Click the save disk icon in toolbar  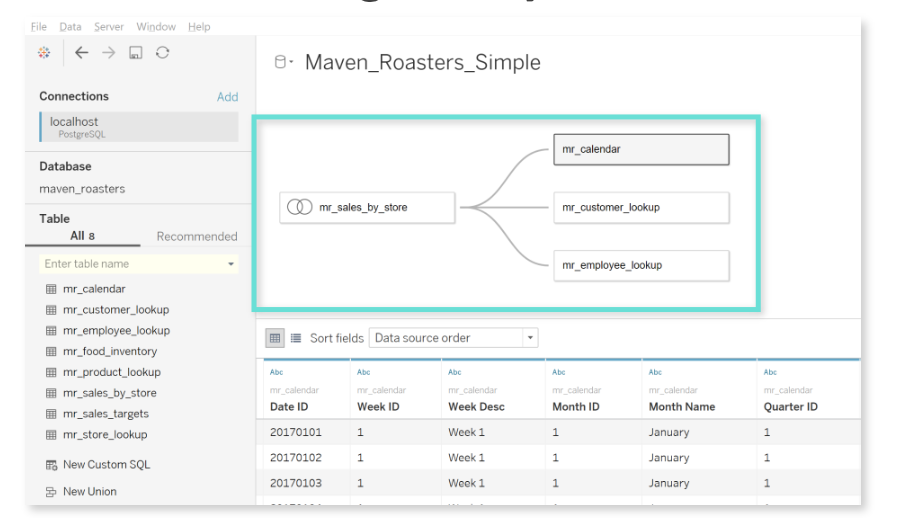[135, 53]
